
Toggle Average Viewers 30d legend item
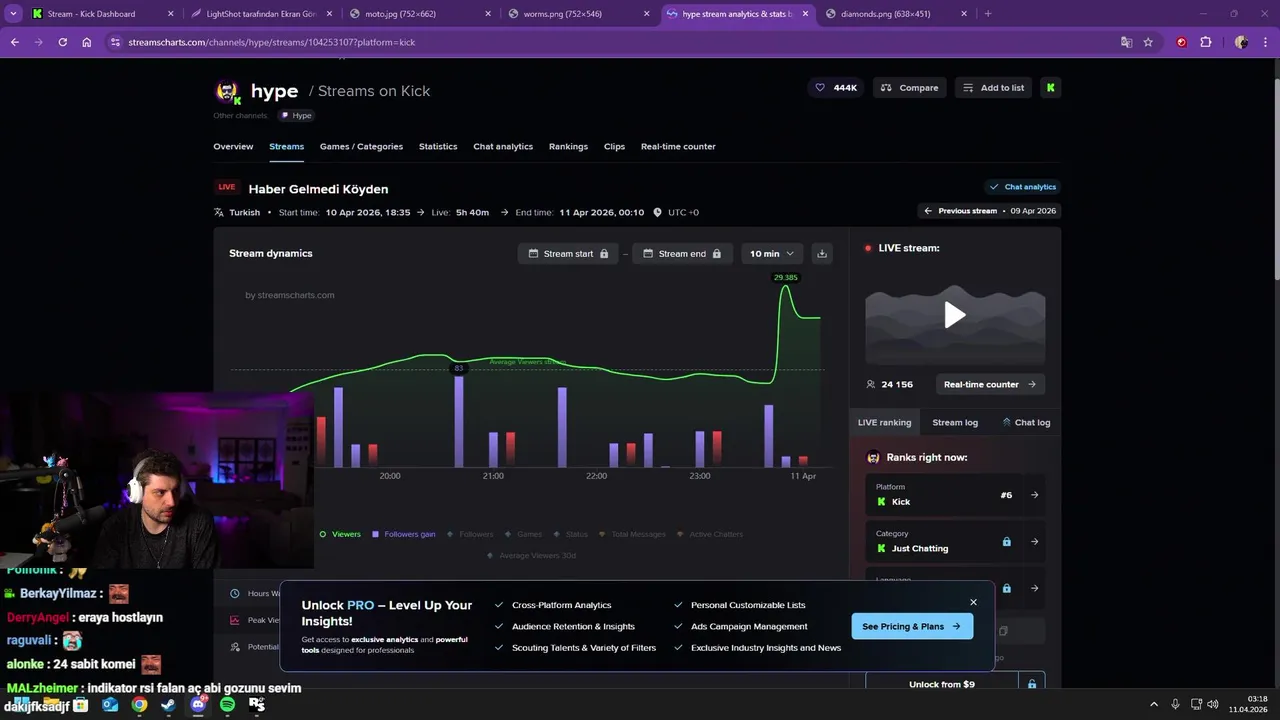coord(531,555)
